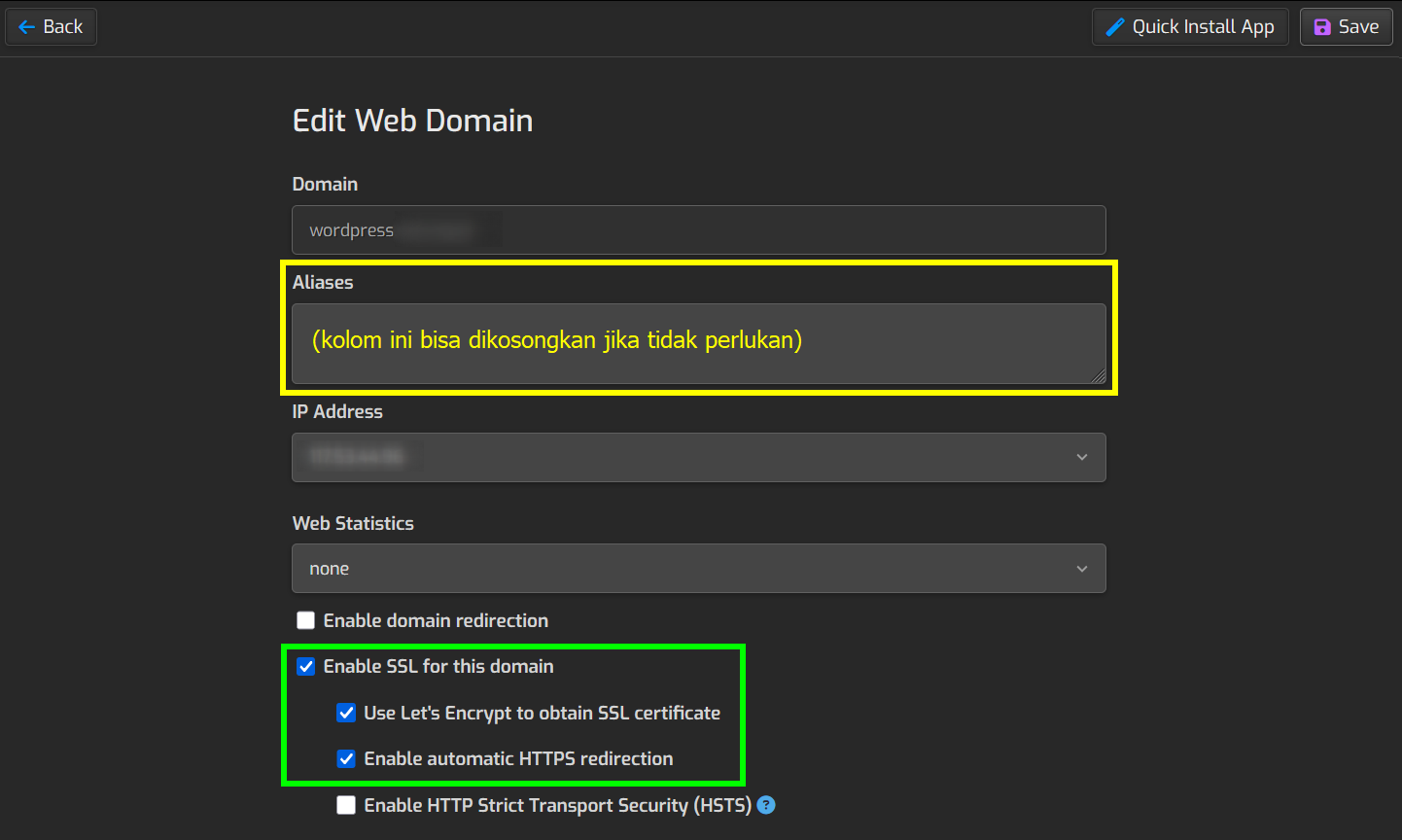Enable HTTP Strict Transport Security
This screenshot has width=1402, height=840.
pos(346,805)
